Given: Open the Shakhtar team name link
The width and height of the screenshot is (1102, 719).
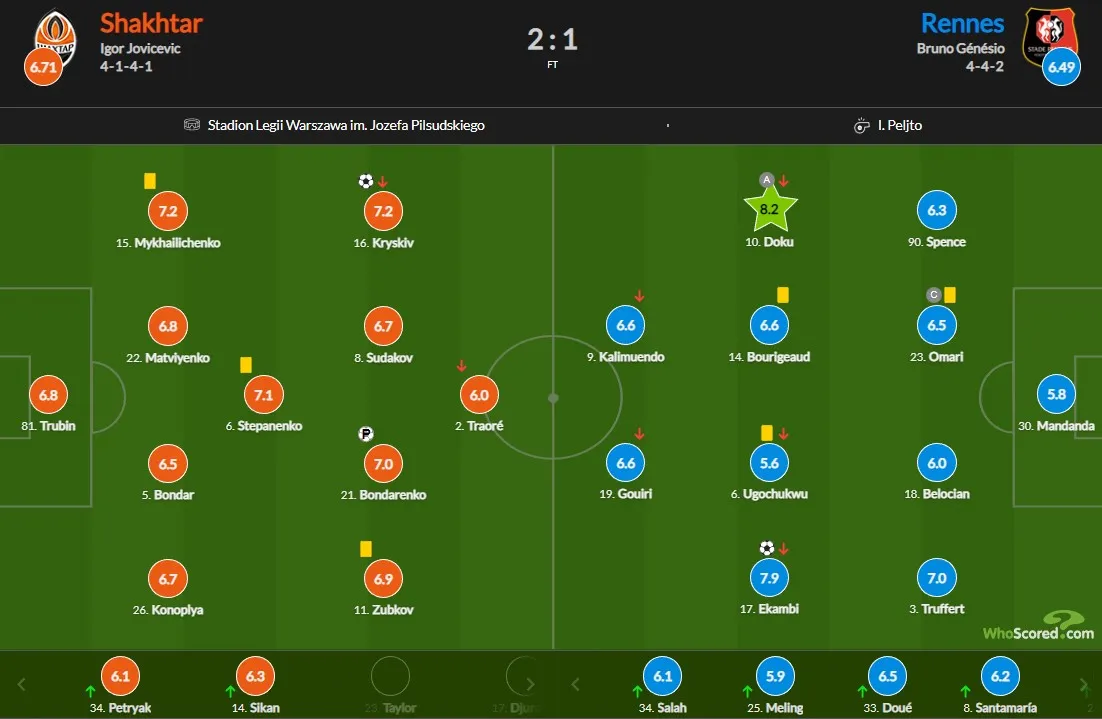Looking at the screenshot, I should (151, 23).
